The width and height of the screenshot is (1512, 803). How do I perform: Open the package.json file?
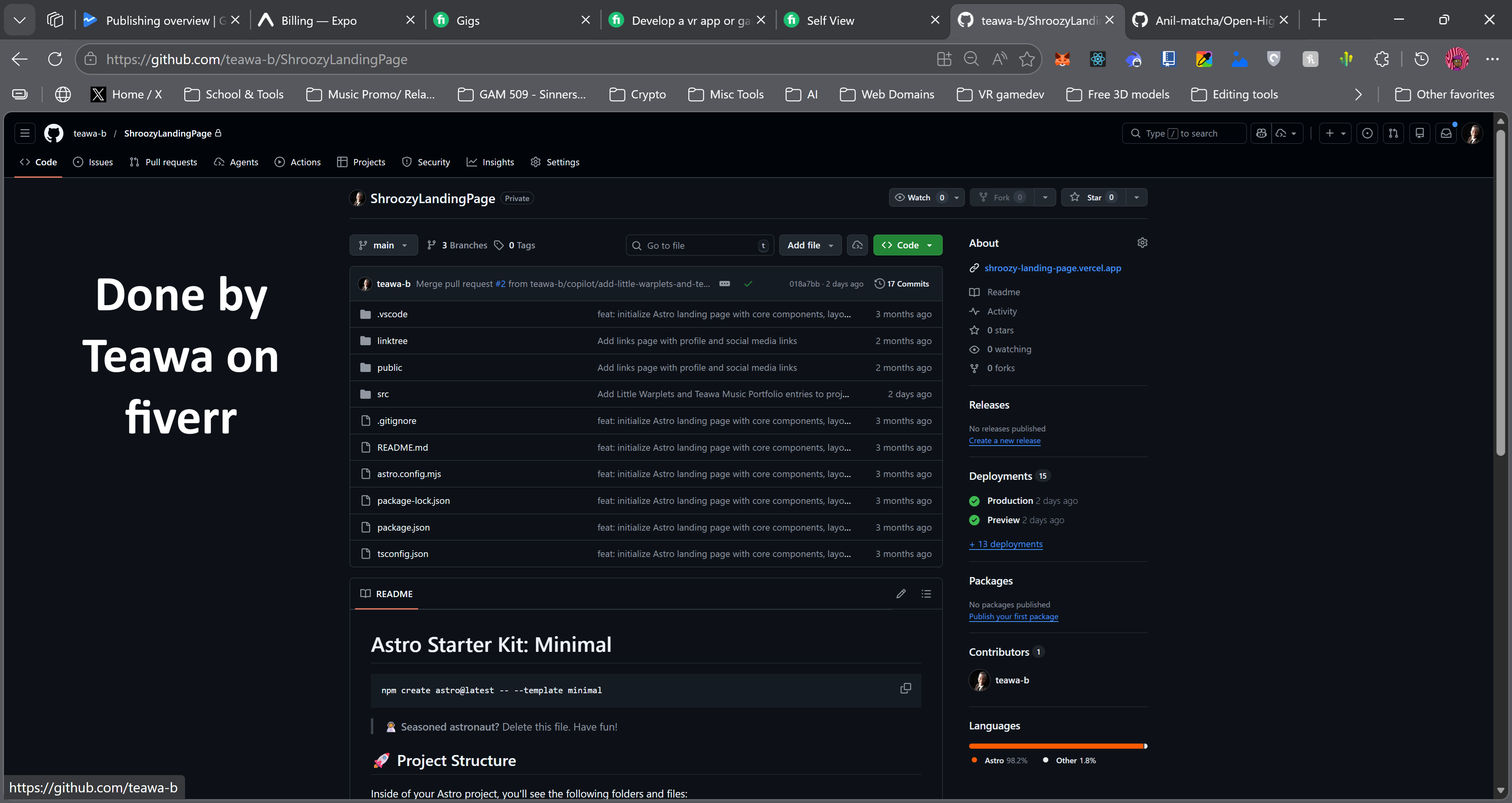403,527
